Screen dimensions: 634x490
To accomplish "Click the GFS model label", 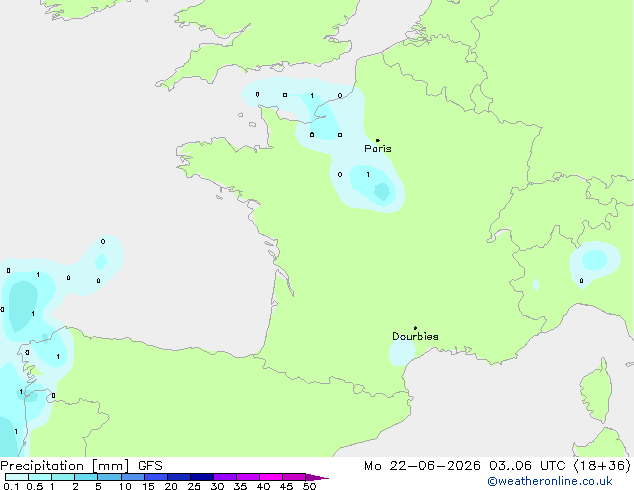I will (x=150, y=466).
